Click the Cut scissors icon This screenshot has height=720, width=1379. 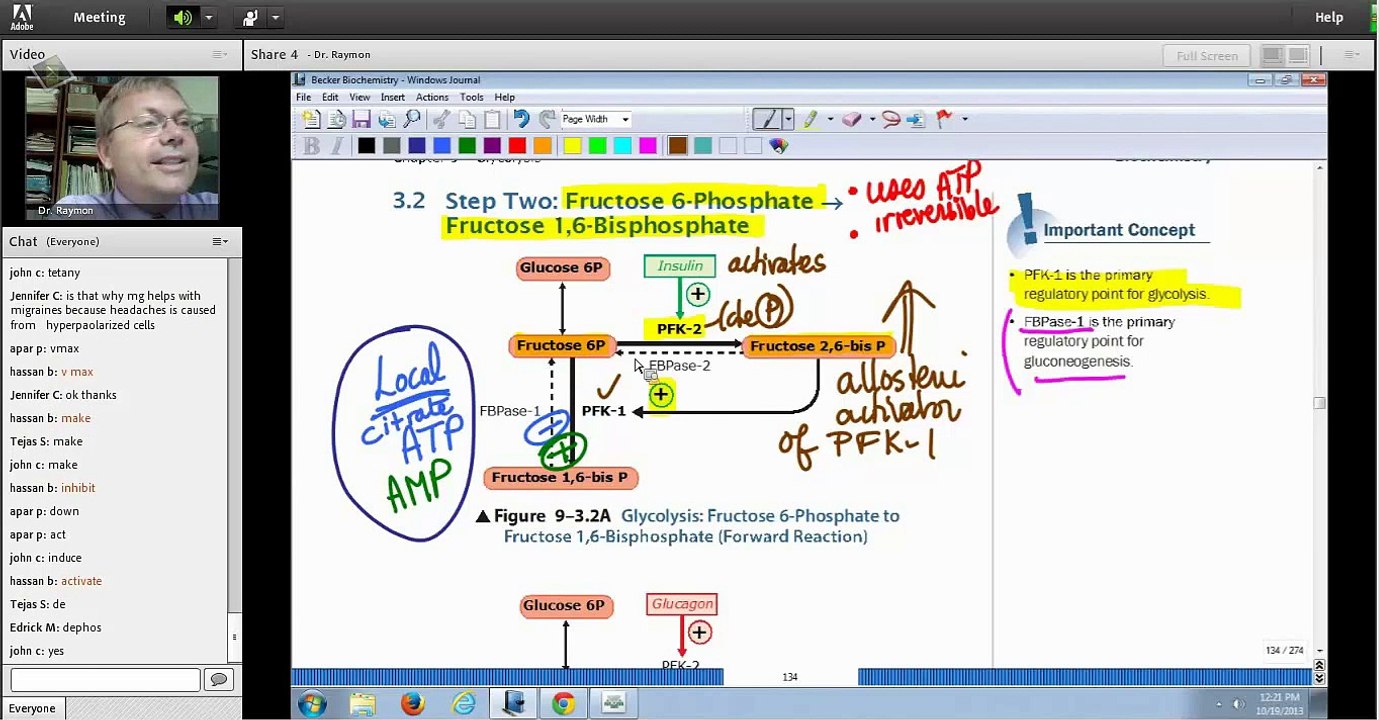441,120
